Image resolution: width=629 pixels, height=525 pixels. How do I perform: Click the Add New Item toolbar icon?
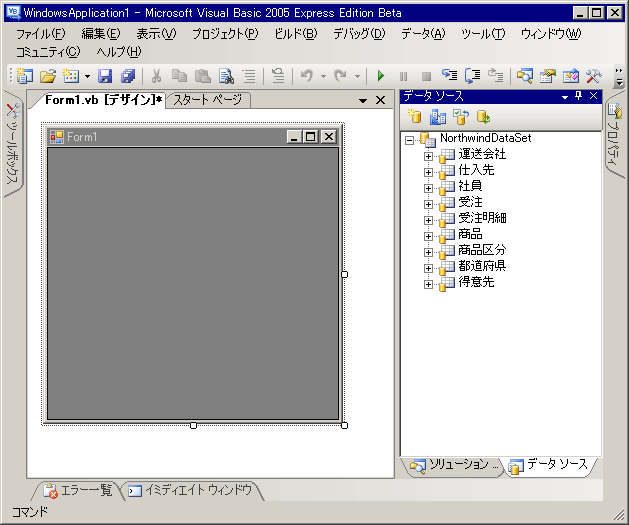pyautogui.click(x=71, y=75)
